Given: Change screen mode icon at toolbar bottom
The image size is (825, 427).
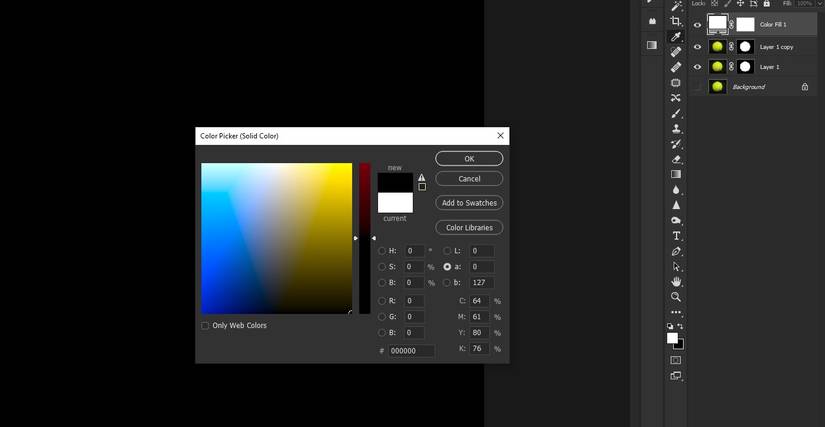Looking at the screenshot, I should (676, 375).
